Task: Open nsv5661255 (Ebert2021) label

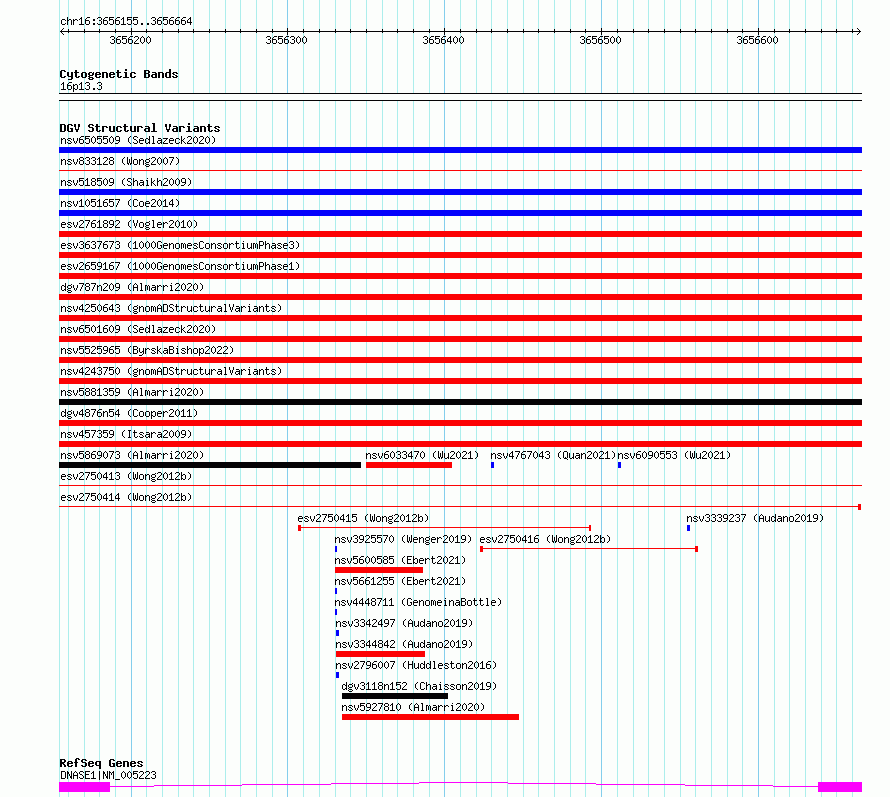Action: pyautogui.click(x=400, y=581)
